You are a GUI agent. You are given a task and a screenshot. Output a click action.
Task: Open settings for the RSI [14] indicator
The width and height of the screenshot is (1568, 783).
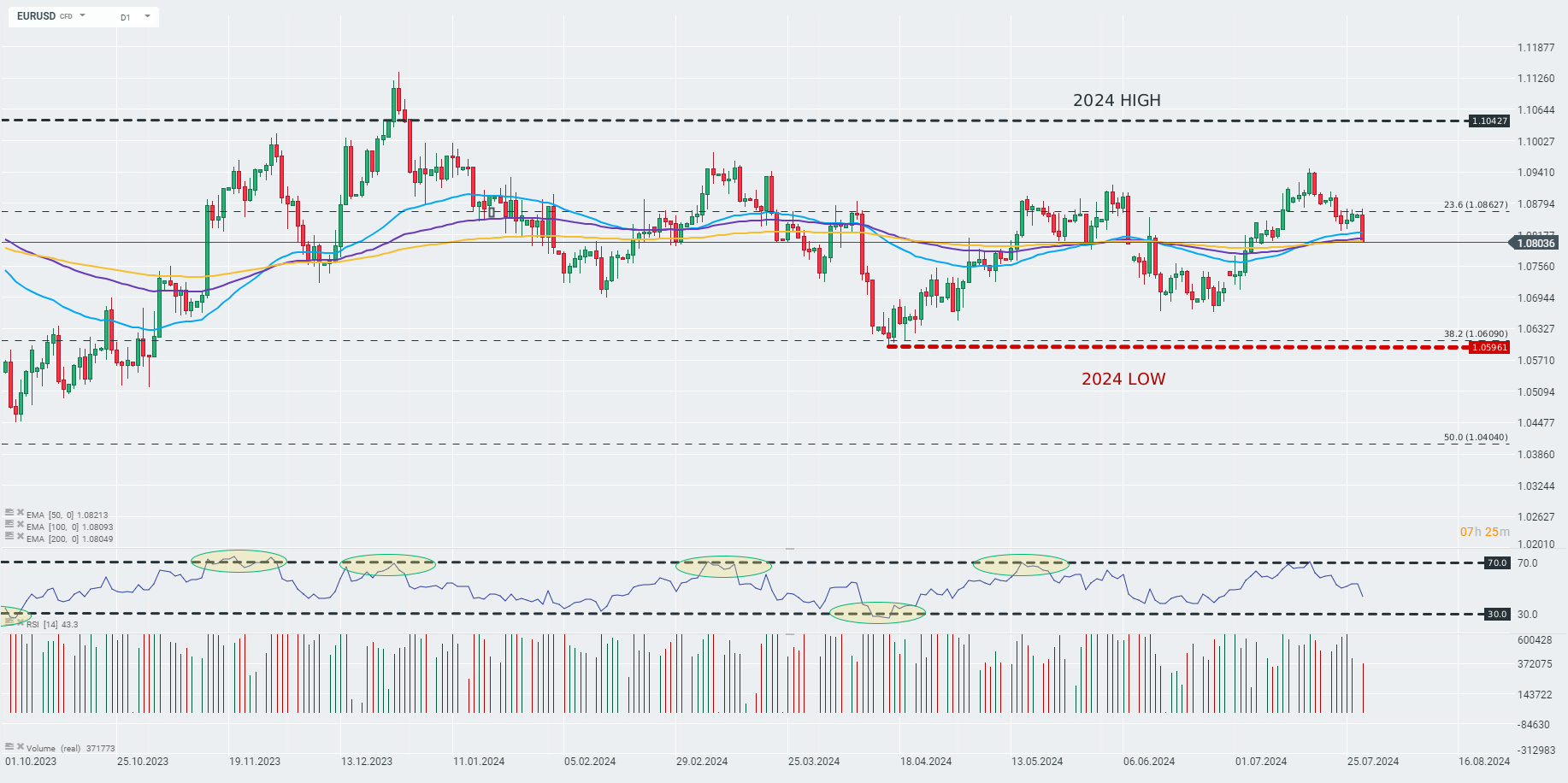tap(9, 621)
